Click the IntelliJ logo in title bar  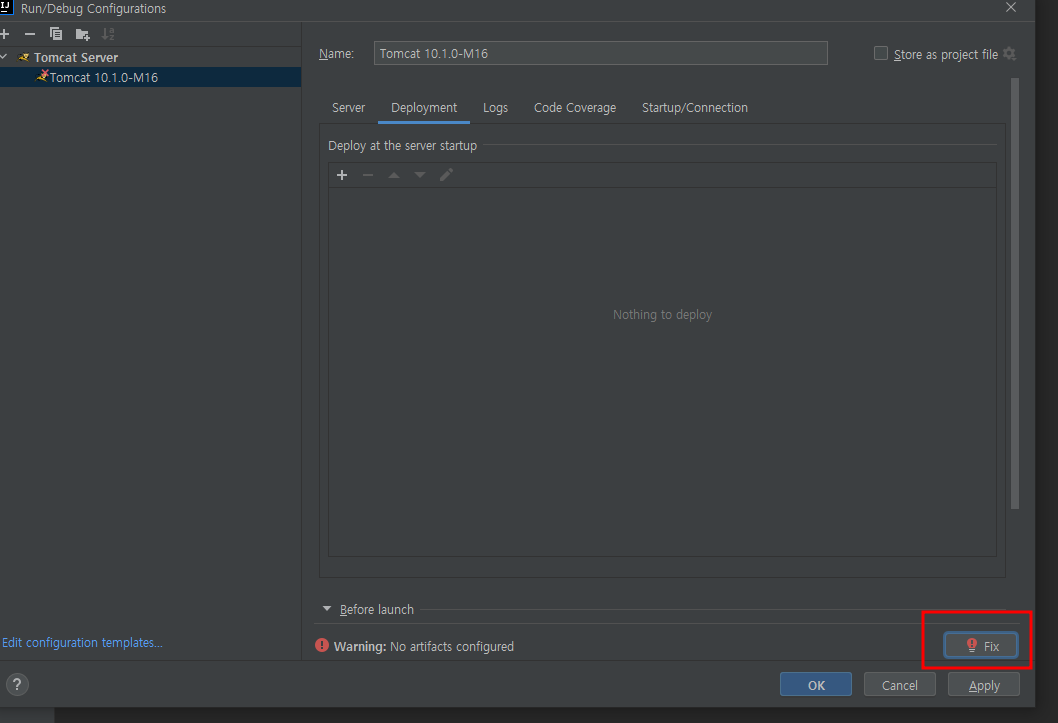[x=6, y=7]
